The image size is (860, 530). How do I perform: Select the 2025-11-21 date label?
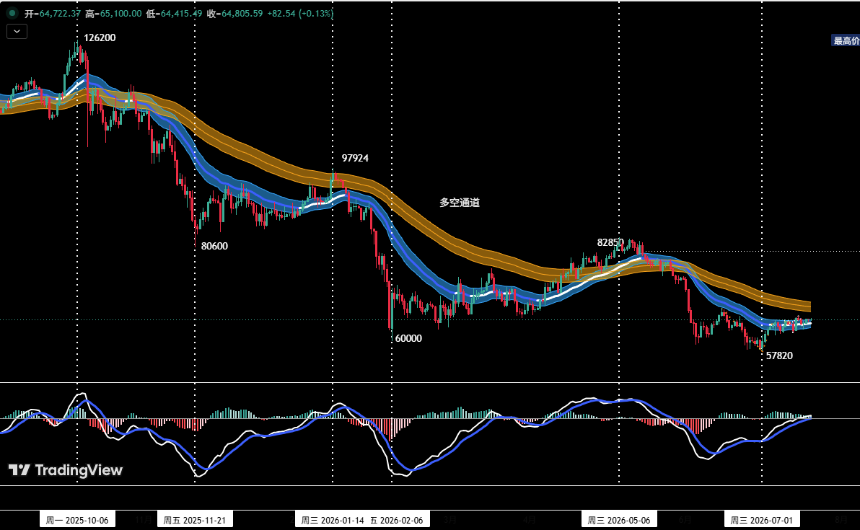(x=195, y=520)
